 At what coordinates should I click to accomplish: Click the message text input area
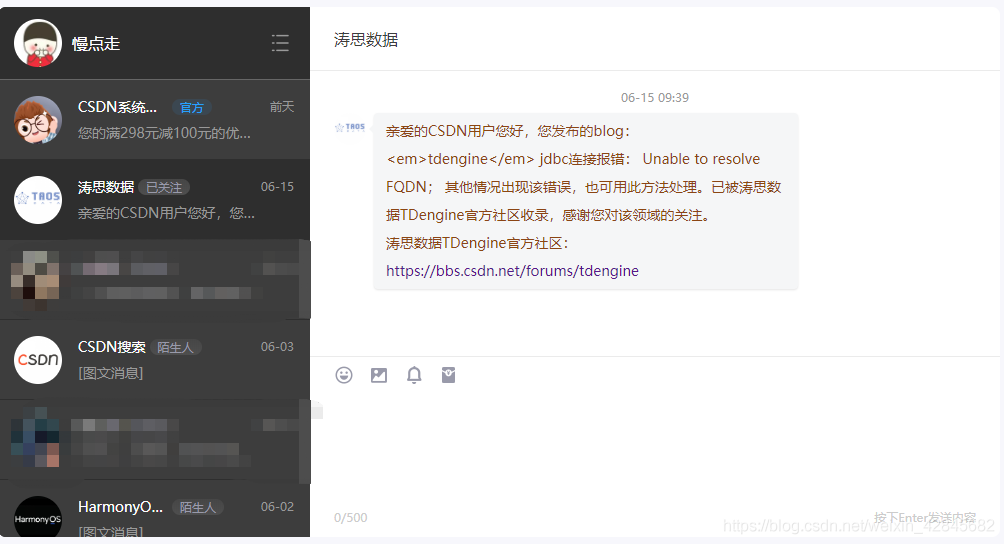pos(655,448)
